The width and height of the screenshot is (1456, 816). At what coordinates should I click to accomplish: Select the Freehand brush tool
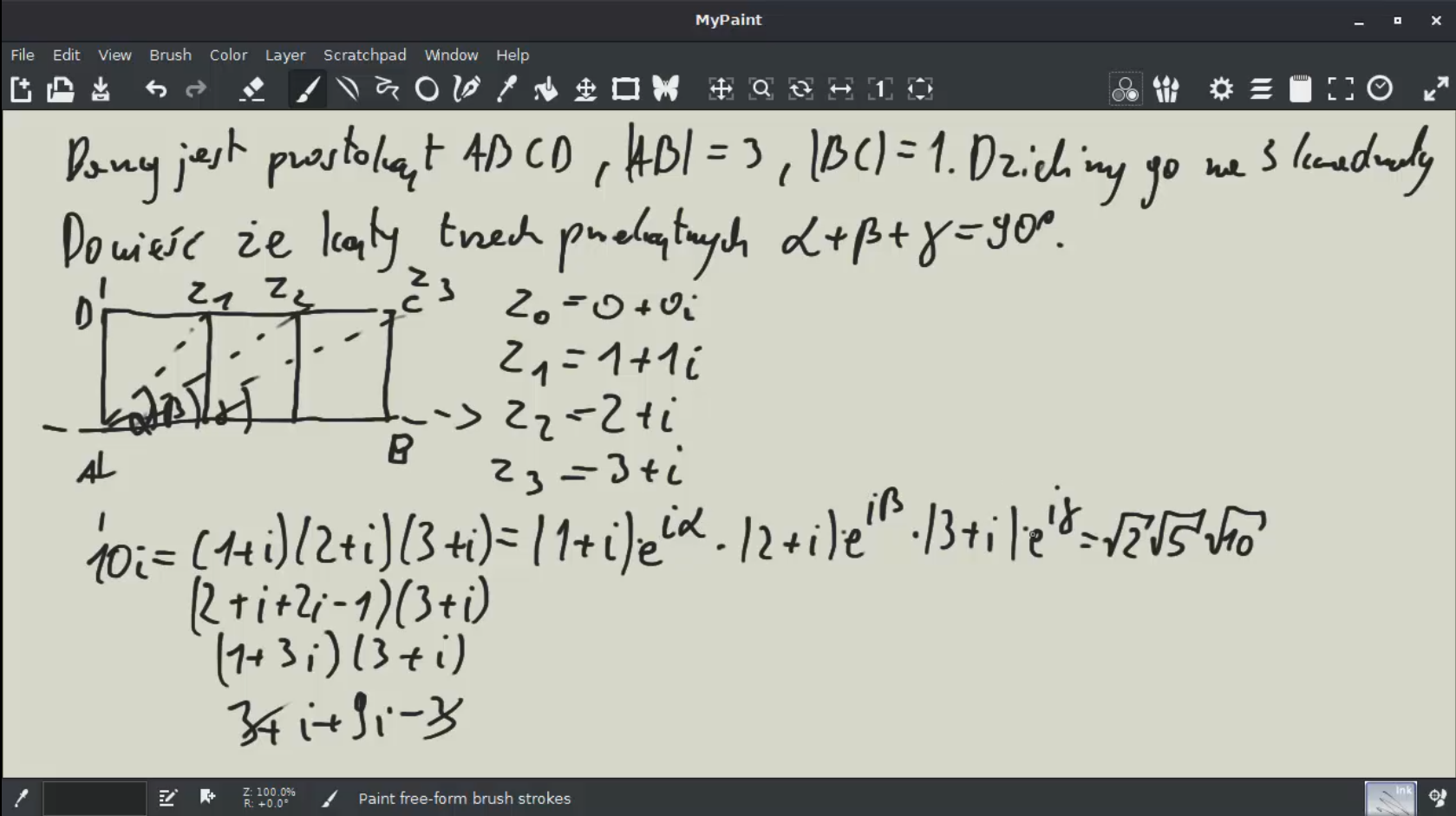tap(307, 89)
